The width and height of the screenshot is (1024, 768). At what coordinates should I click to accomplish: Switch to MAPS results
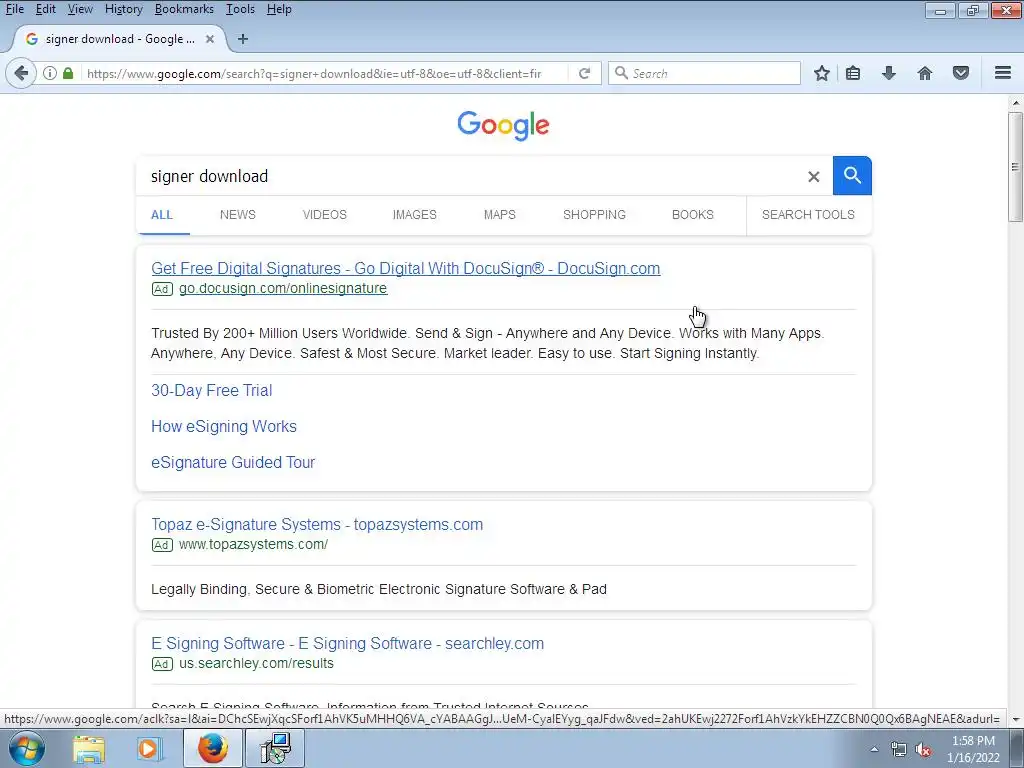point(500,215)
